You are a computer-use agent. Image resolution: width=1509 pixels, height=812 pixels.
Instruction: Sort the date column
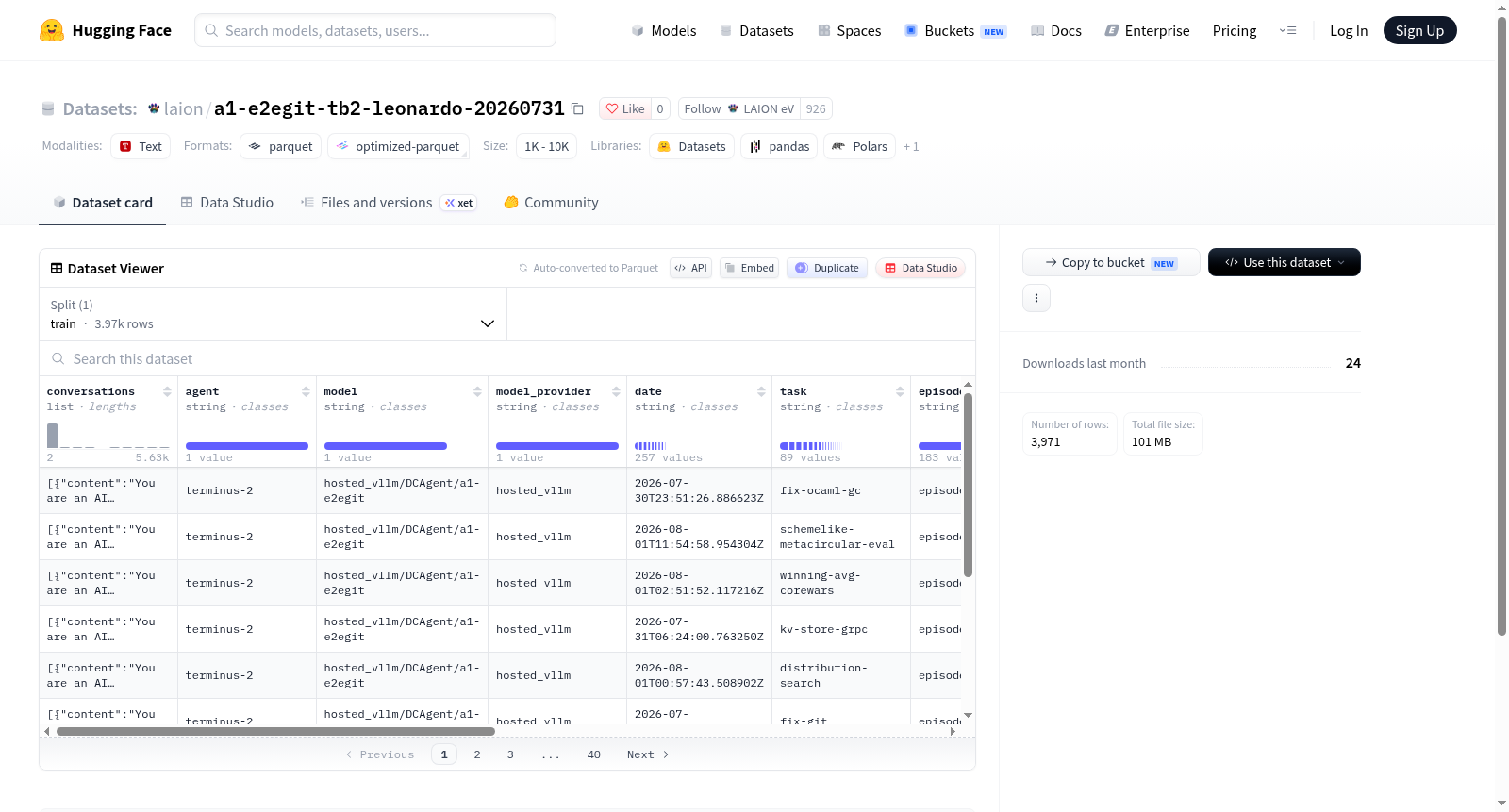761,391
